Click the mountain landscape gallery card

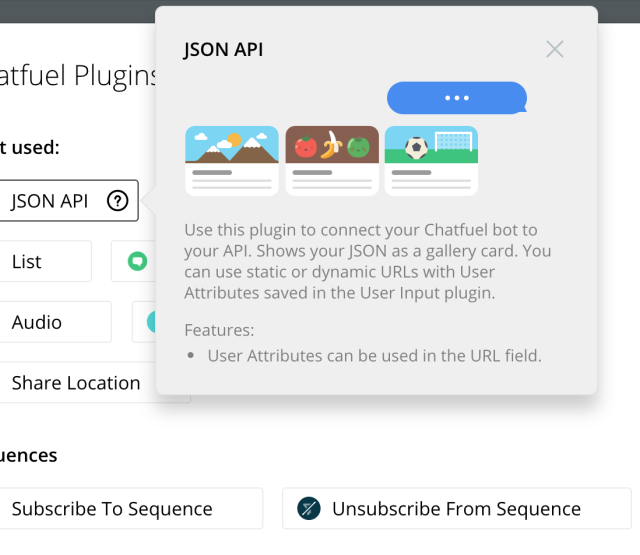pos(232,161)
